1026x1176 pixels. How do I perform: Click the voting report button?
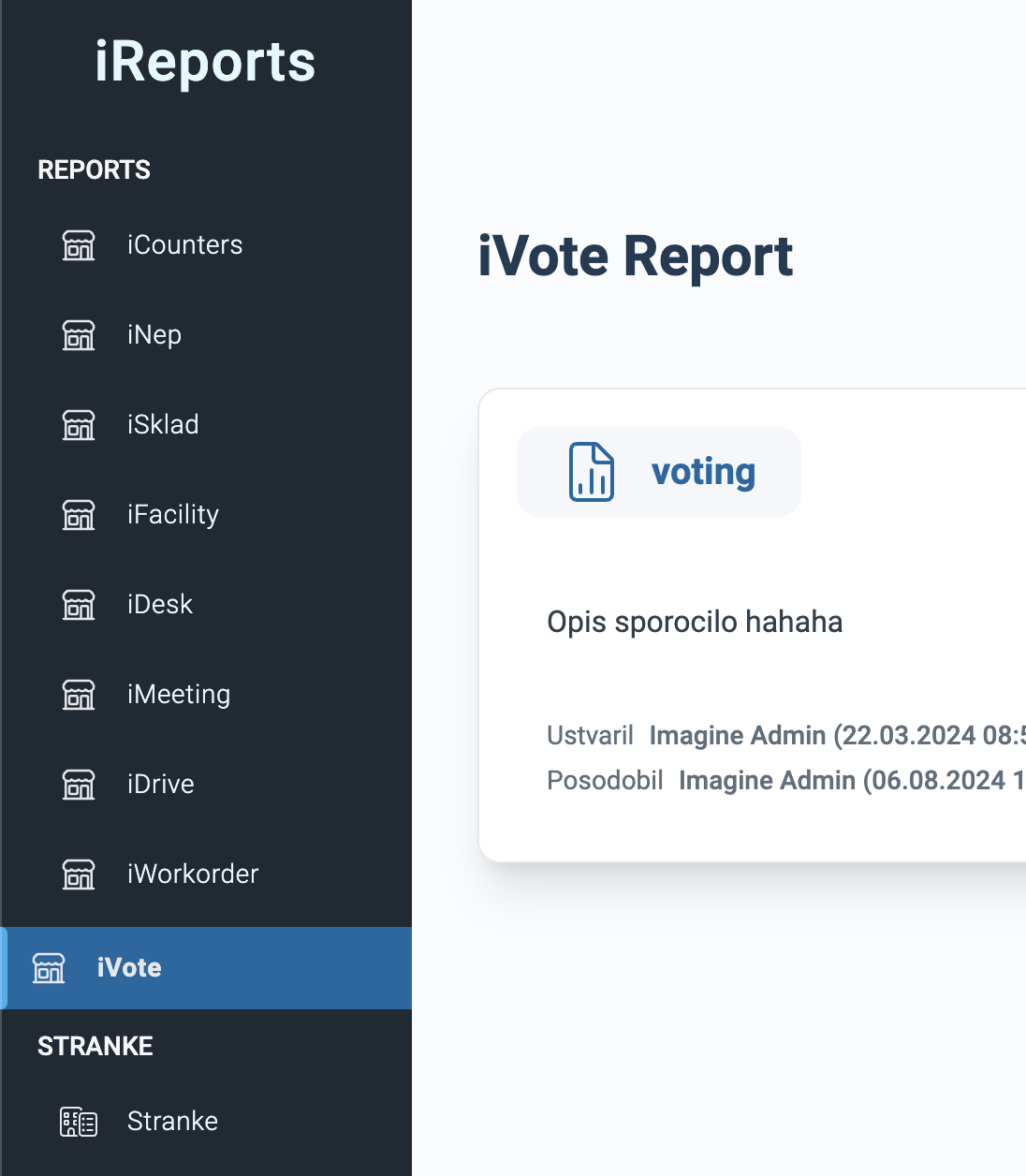click(x=658, y=472)
